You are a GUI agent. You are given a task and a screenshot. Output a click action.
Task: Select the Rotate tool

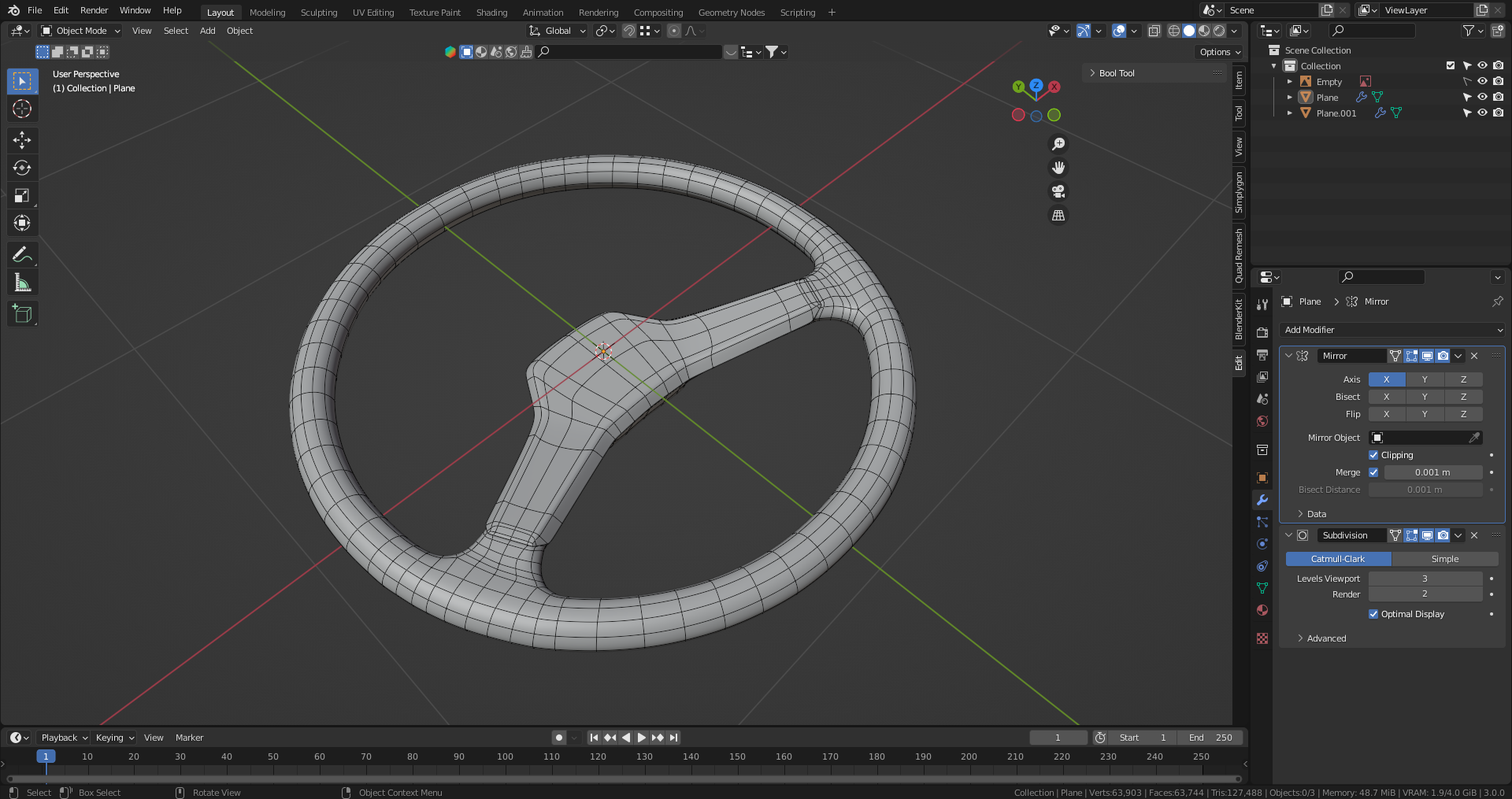(22, 168)
